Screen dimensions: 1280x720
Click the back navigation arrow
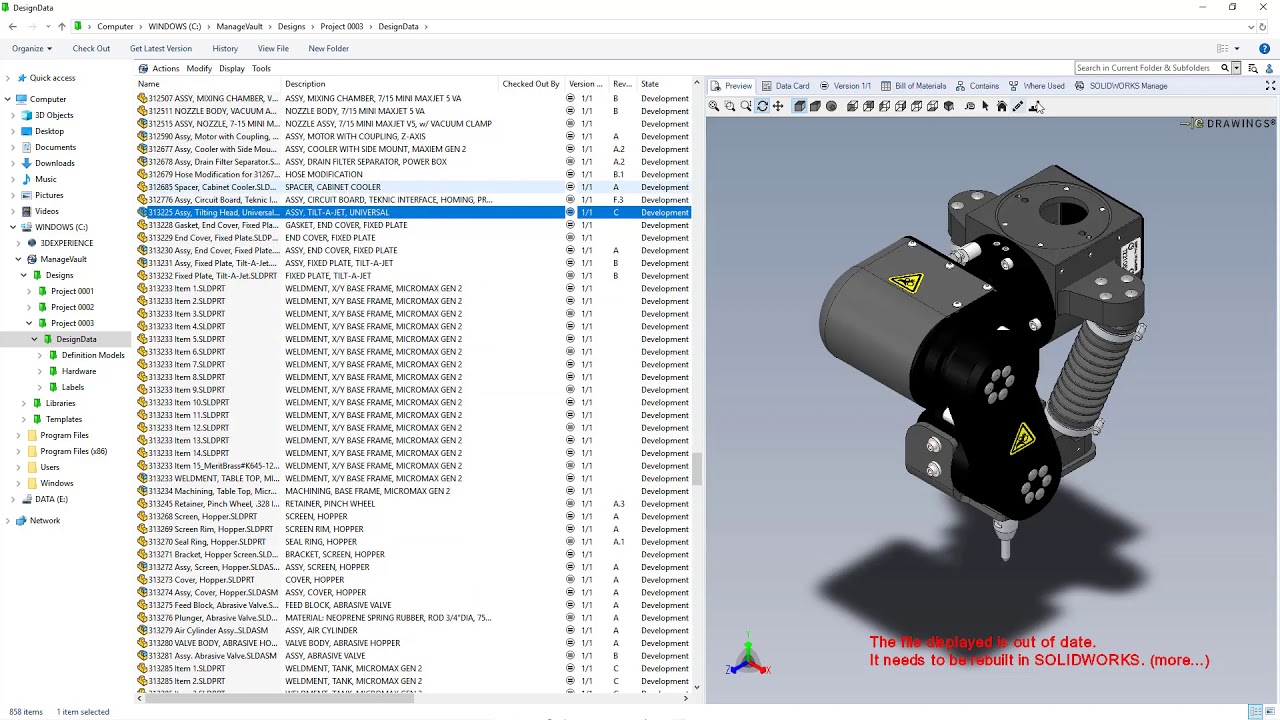pos(14,26)
